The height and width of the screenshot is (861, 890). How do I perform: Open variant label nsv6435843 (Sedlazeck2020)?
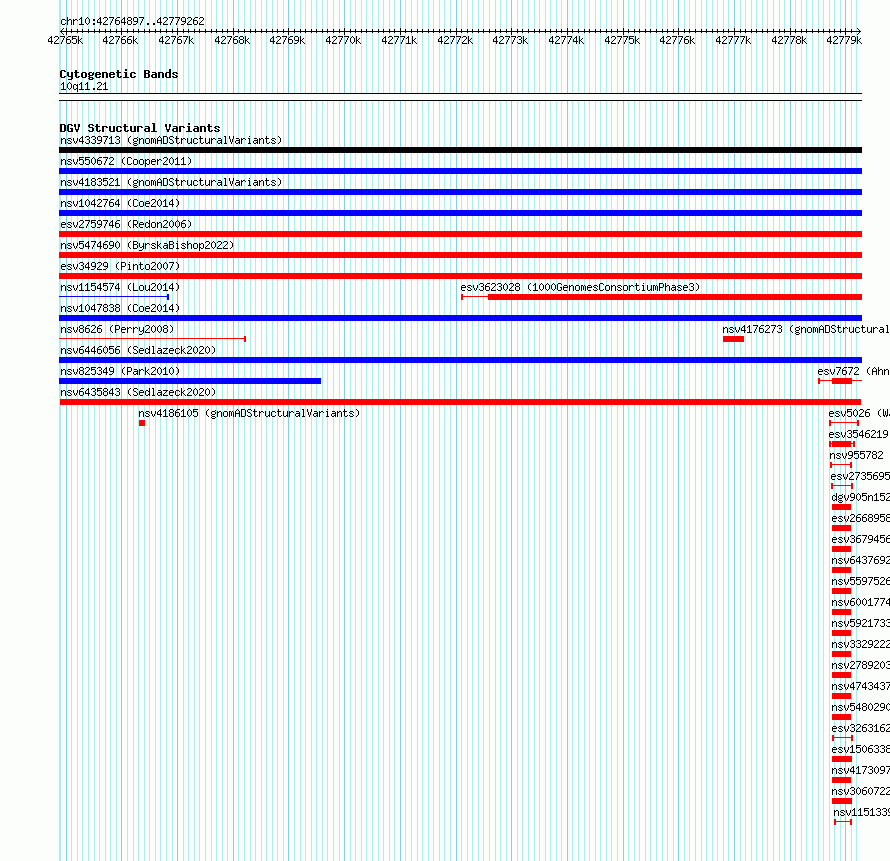click(x=138, y=392)
